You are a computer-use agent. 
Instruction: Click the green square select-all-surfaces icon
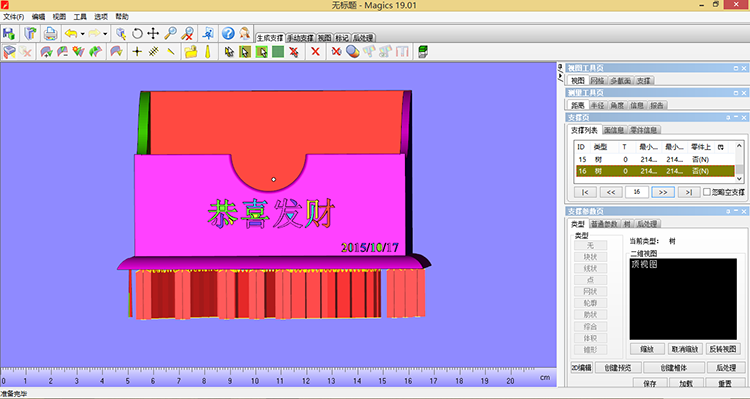278,51
